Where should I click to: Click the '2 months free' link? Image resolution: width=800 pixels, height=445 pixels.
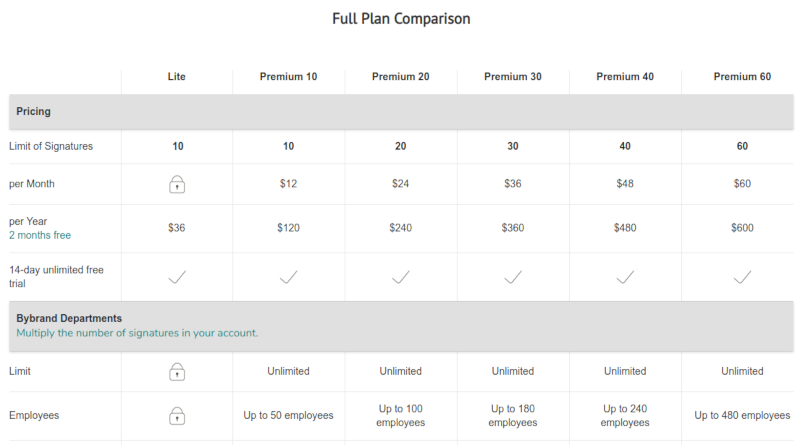coord(40,235)
